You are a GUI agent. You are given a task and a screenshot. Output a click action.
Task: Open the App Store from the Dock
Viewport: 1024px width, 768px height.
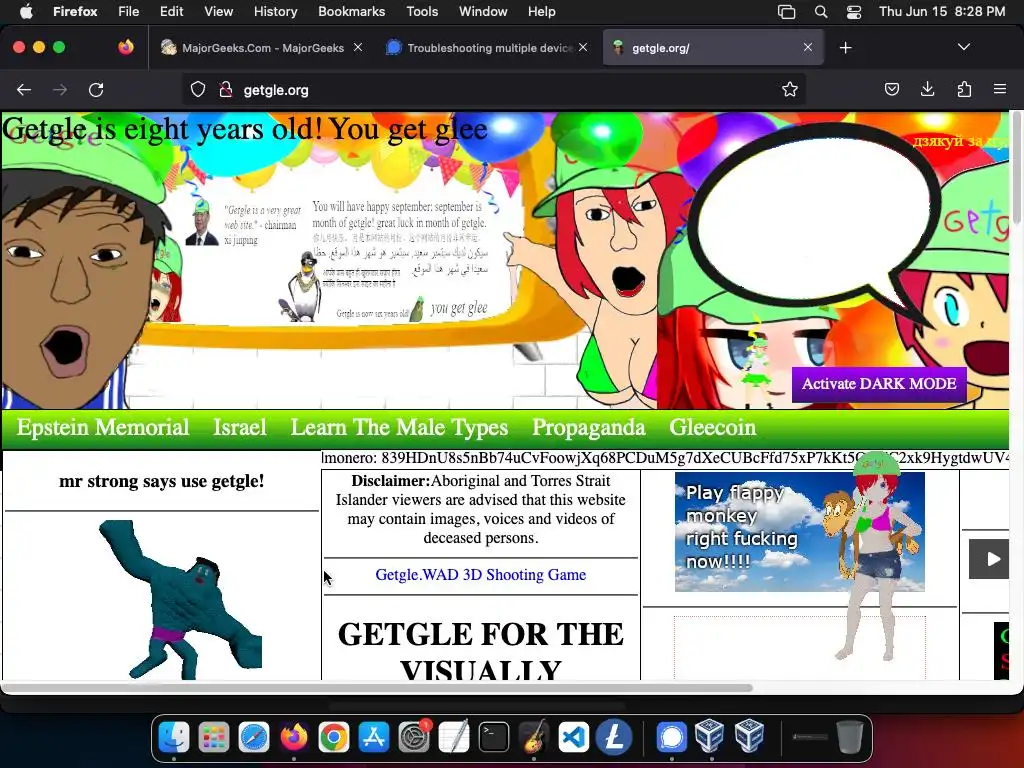[x=374, y=738]
